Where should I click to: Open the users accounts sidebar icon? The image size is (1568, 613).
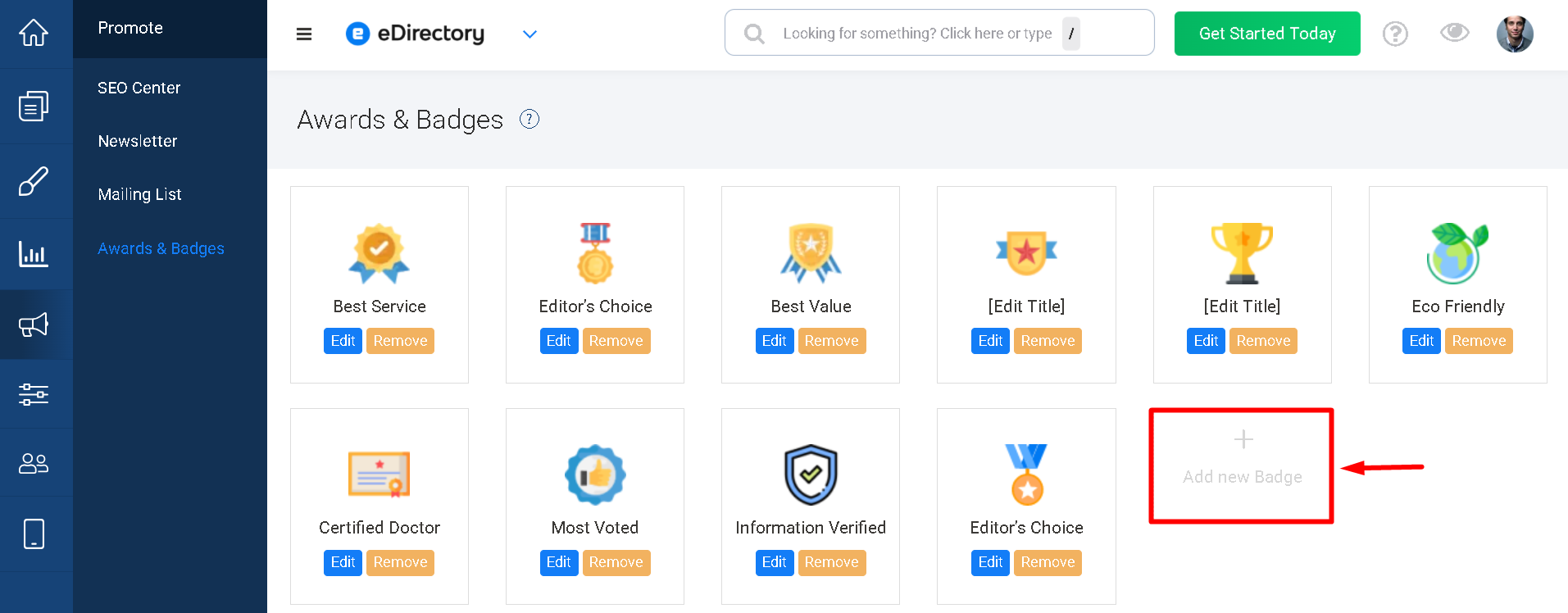coord(34,464)
